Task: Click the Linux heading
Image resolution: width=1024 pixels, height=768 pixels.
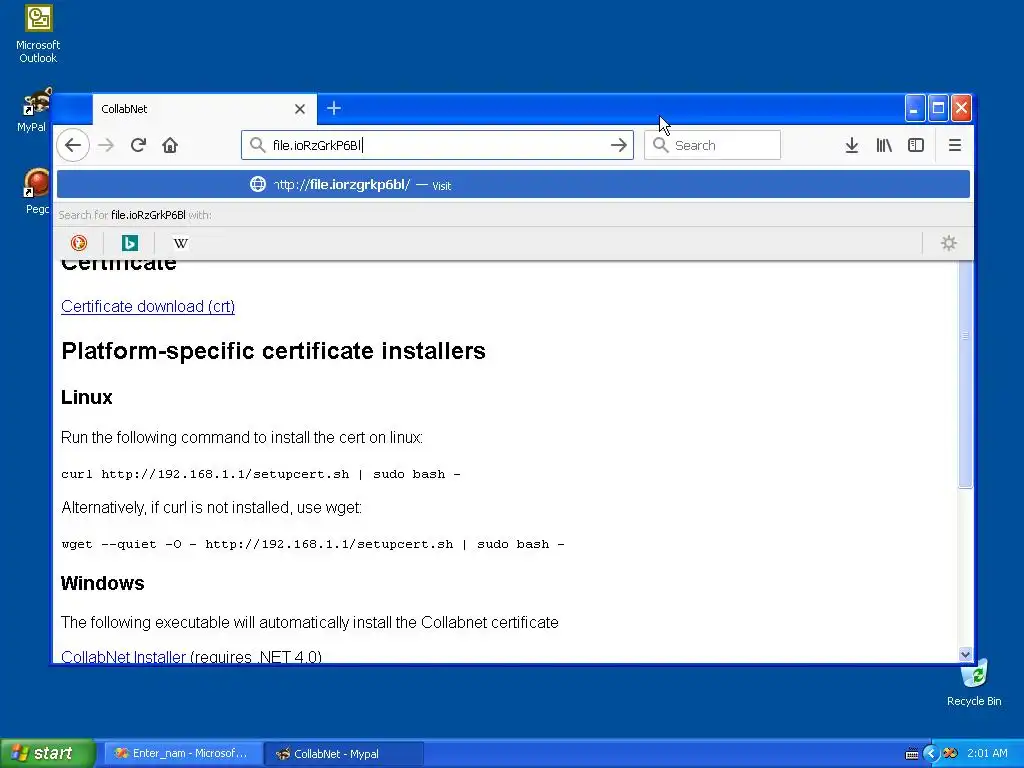Action: click(x=86, y=397)
